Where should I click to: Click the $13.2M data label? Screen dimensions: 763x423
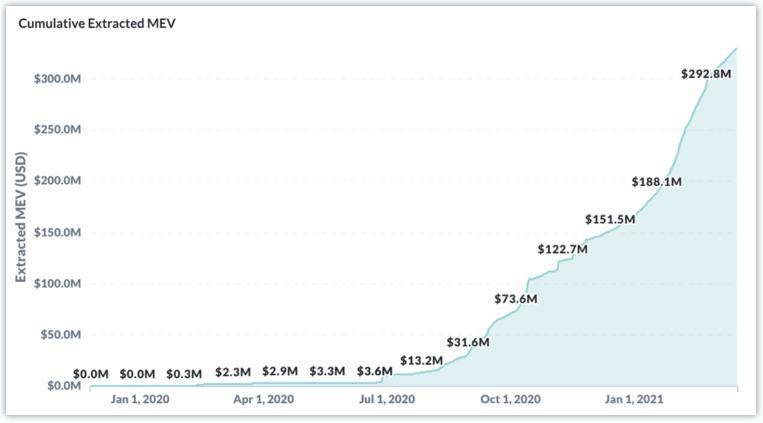click(x=421, y=361)
